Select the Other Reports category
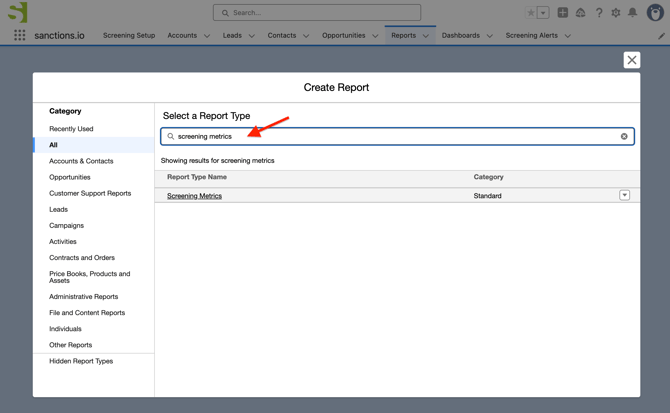670x413 pixels. pyautogui.click(x=71, y=345)
